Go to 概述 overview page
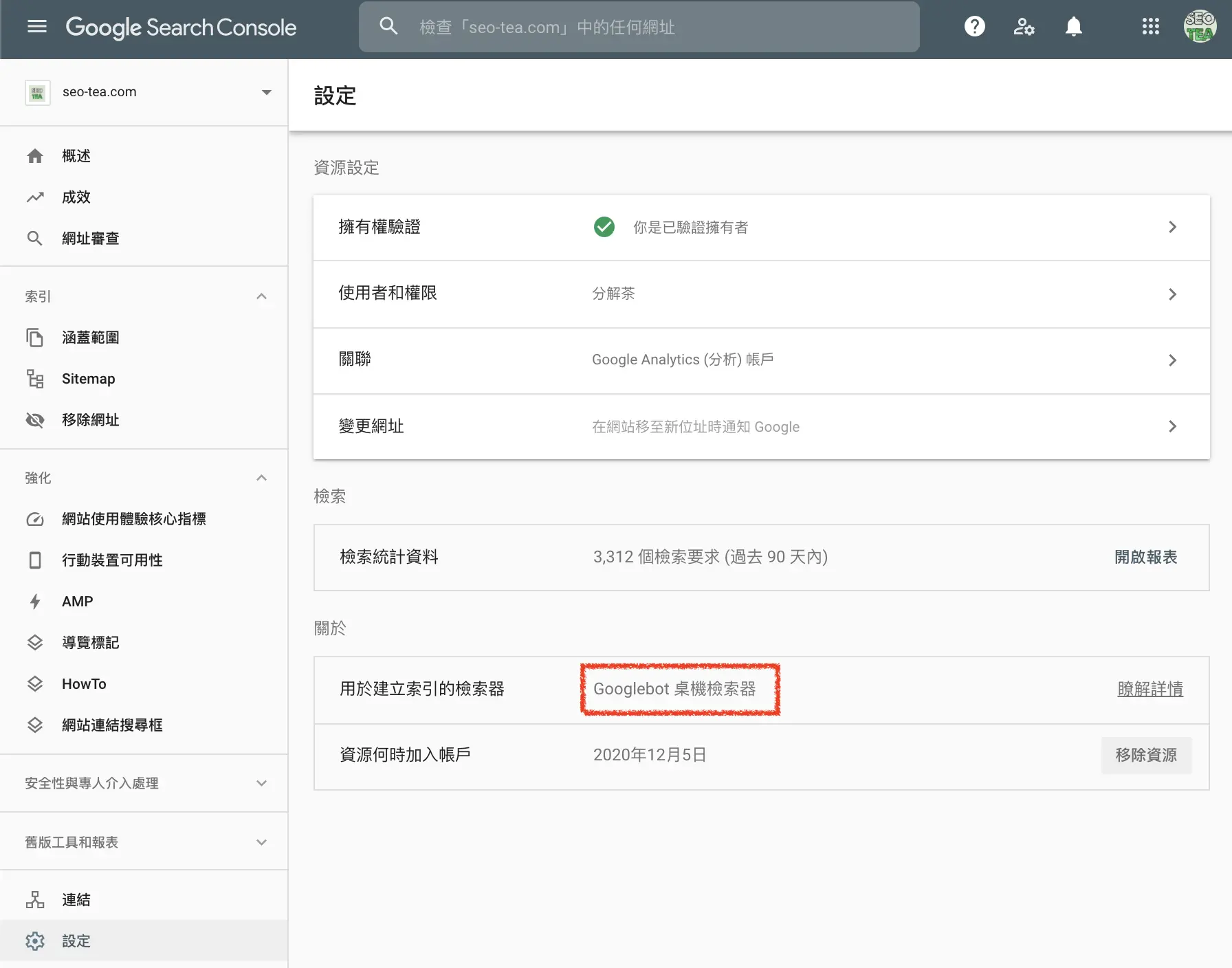 (144, 156)
